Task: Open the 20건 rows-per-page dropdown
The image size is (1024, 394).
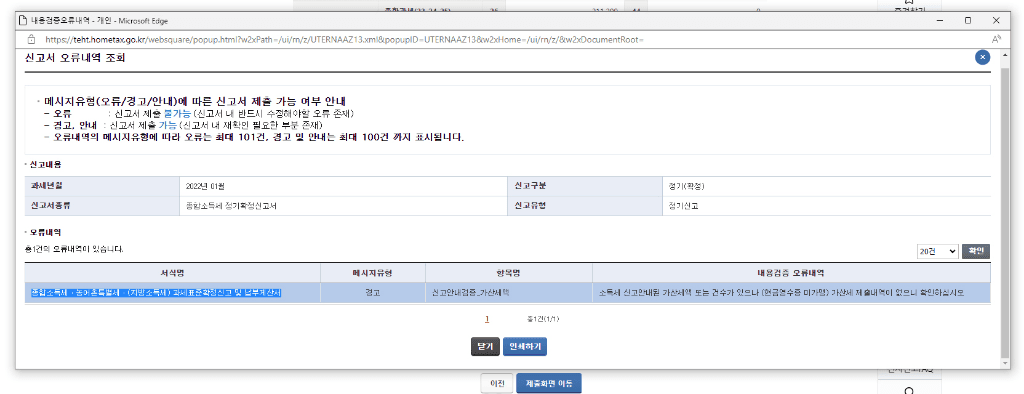Action: pos(936,252)
